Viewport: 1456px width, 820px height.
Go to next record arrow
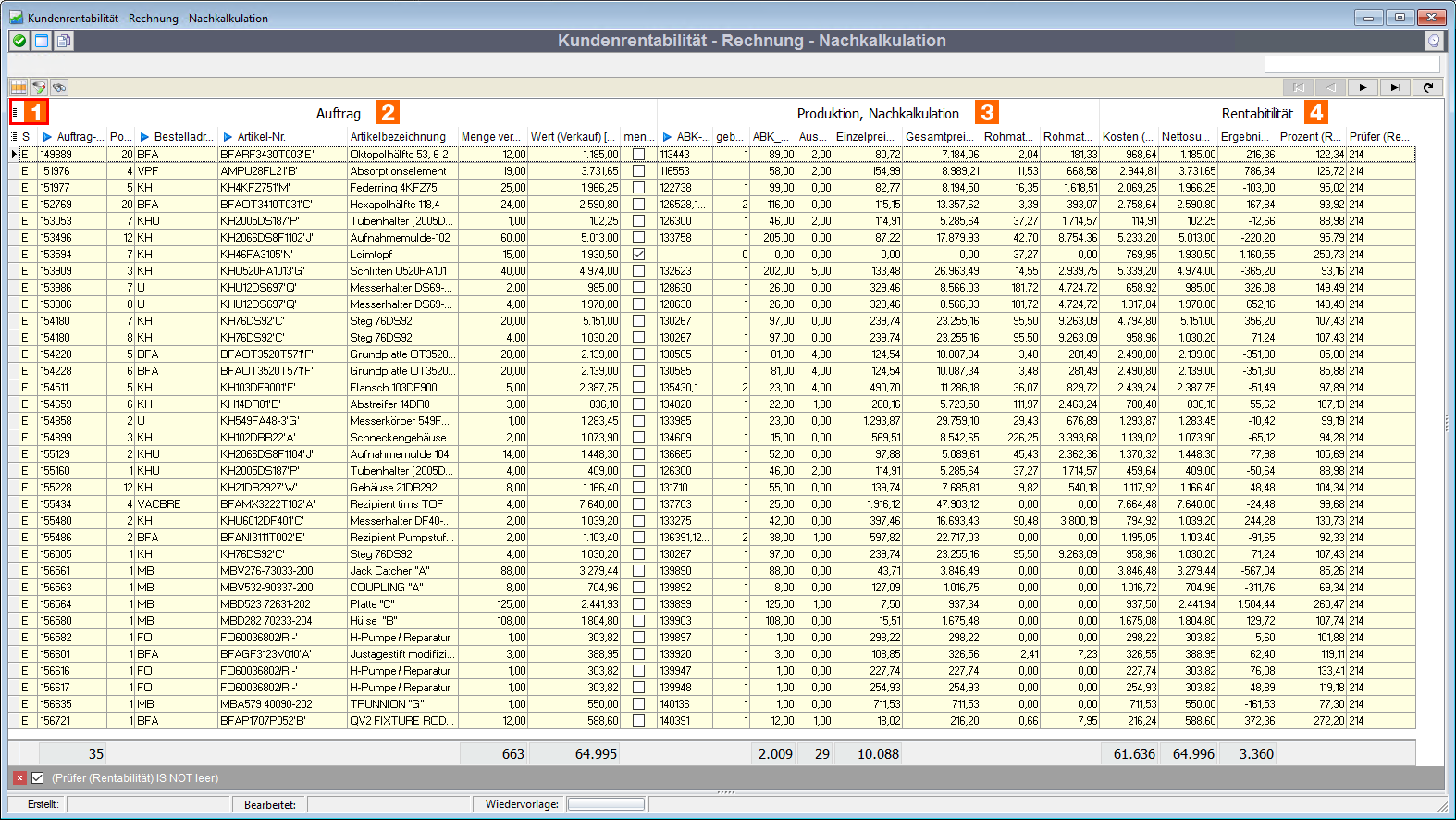tap(1363, 87)
